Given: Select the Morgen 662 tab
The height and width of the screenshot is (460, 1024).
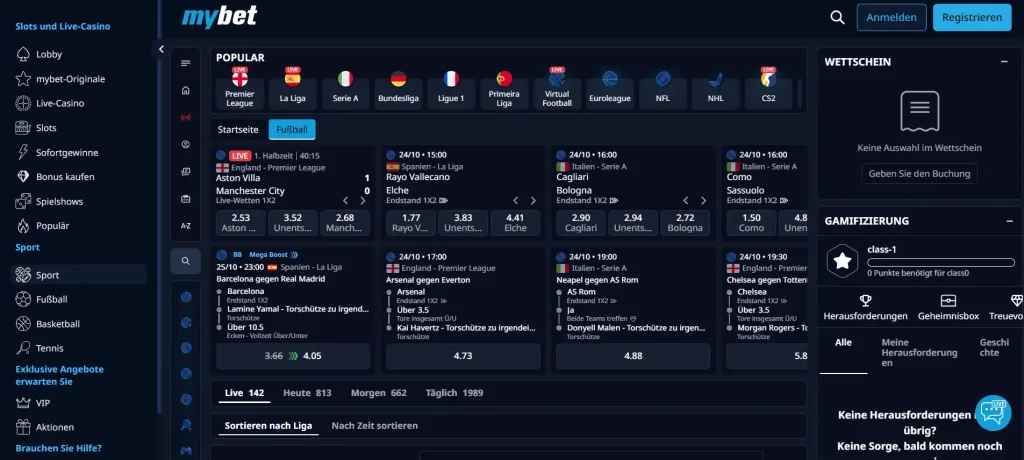Looking at the screenshot, I should tap(379, 393).
